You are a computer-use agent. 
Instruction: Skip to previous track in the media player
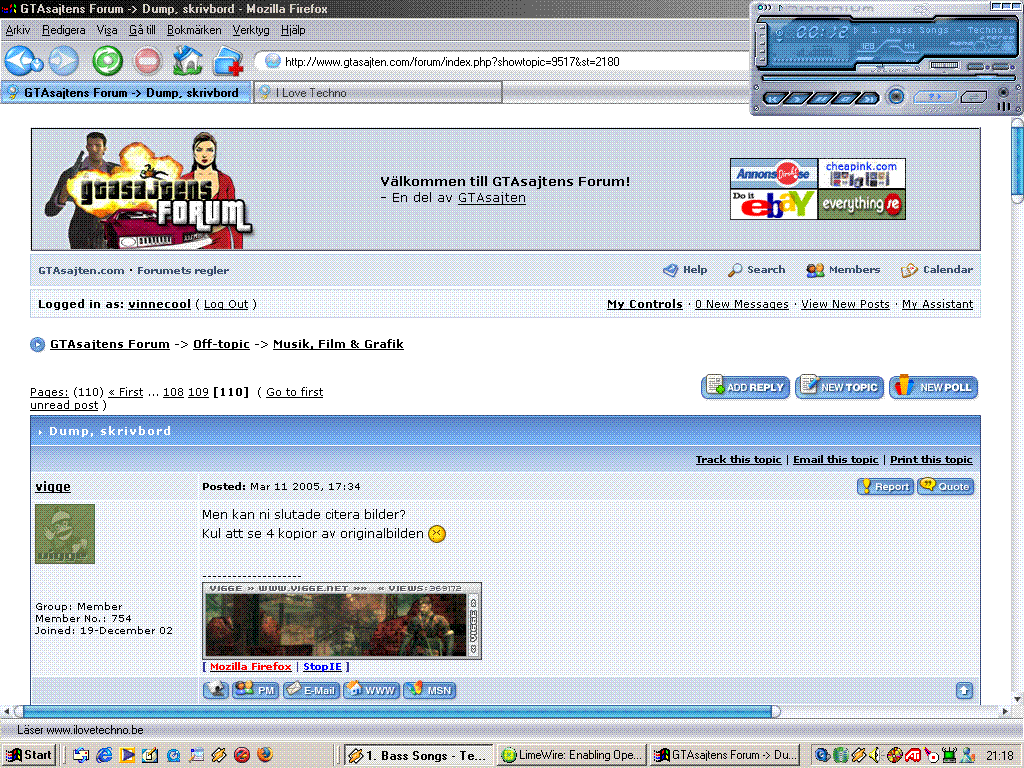(775, 99)
